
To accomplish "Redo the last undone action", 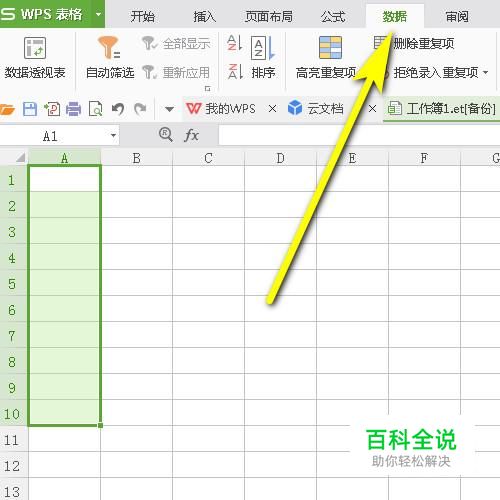I will coord(140,109).
